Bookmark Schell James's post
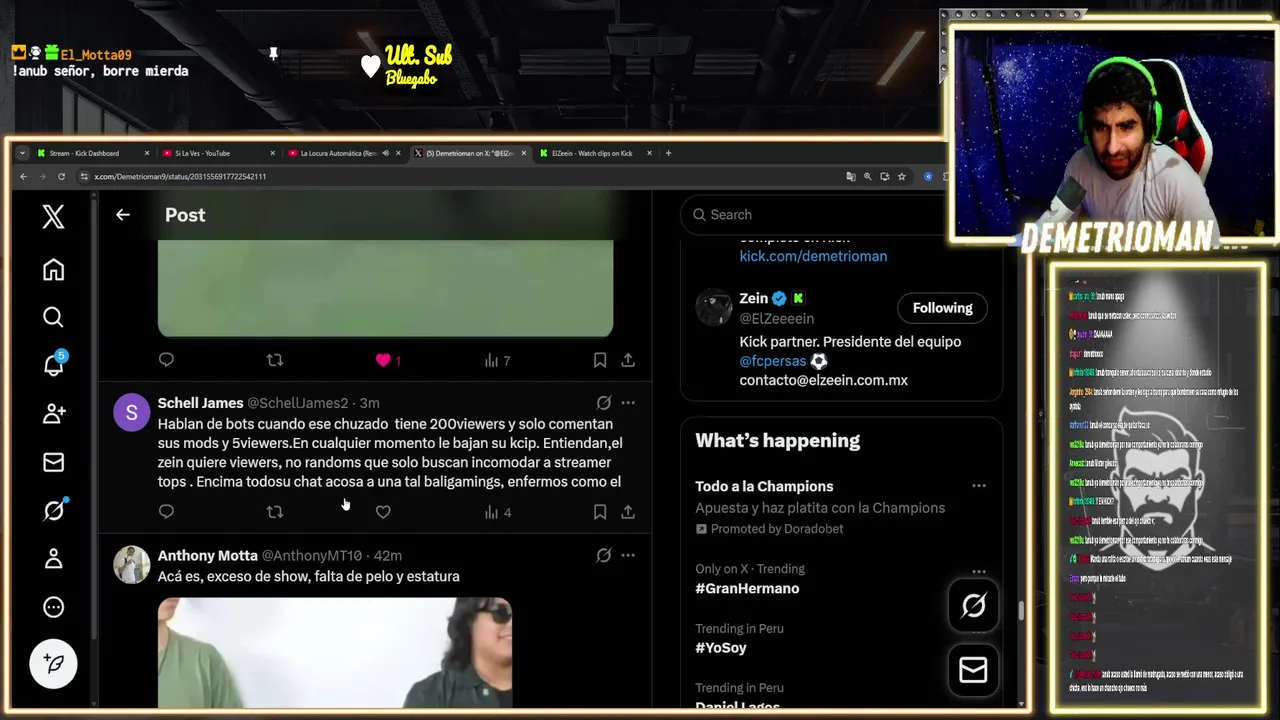The height and width of the screenshot is (720, 1280). coord(600,512)
